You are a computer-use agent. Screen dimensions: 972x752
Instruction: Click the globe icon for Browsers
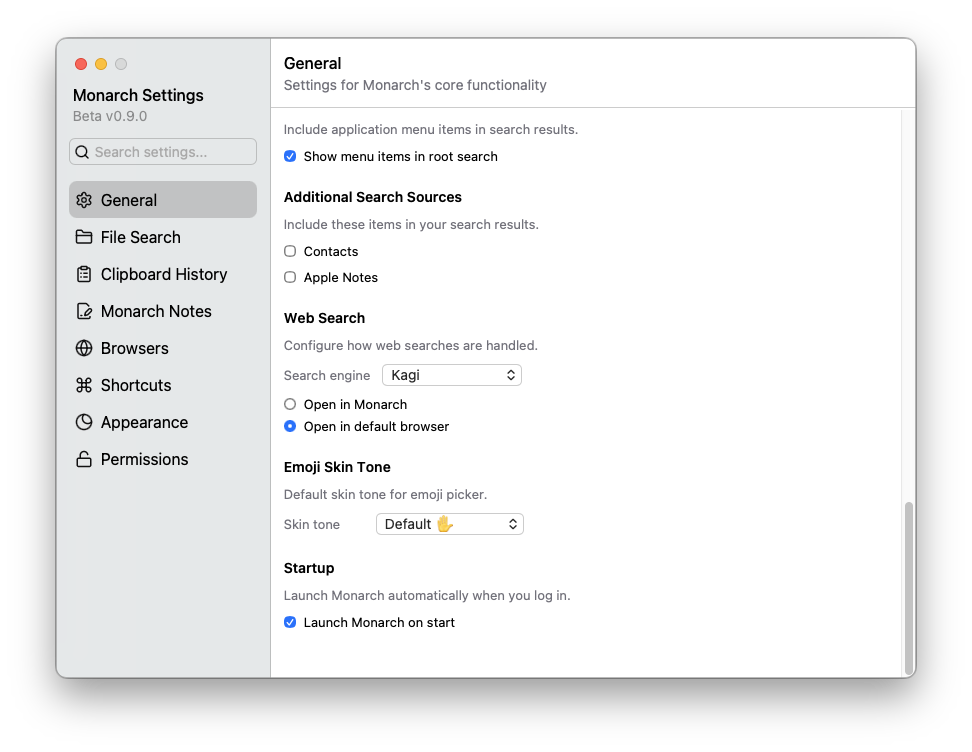84,348
